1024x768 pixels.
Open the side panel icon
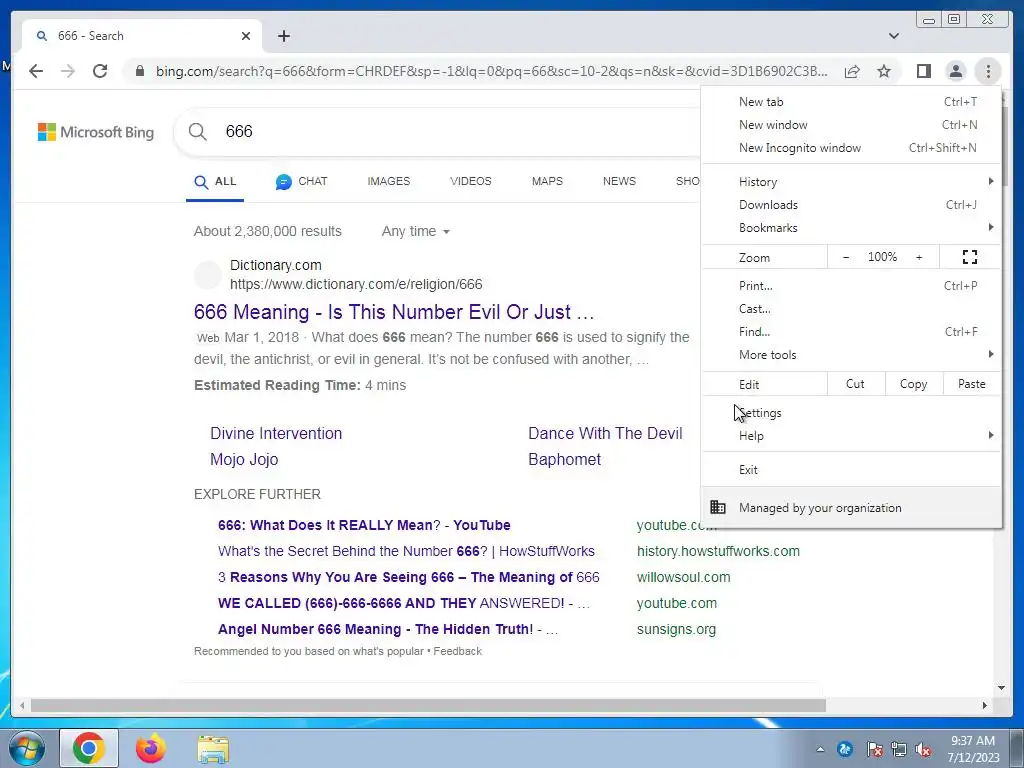tap(923, 71)
